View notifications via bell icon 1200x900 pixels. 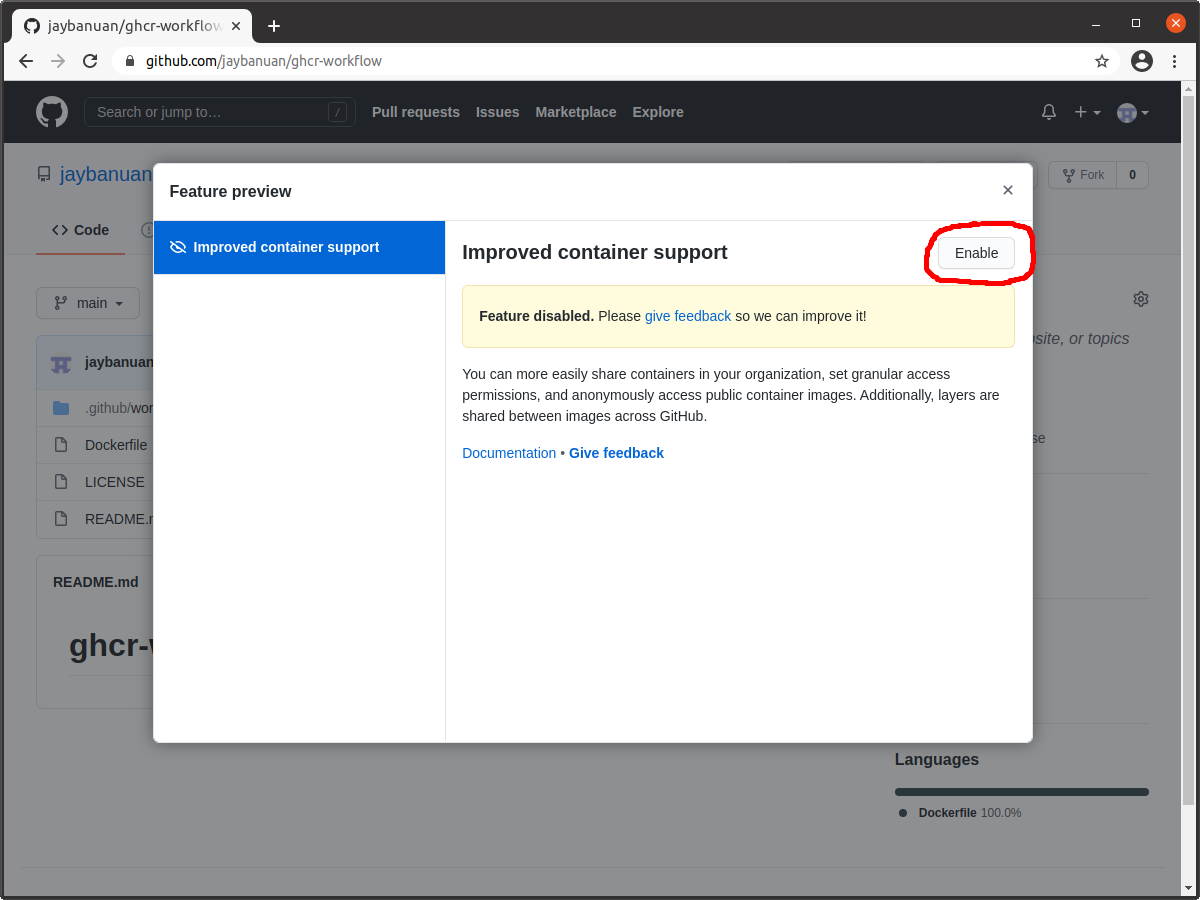click(x=1049, y=112)
